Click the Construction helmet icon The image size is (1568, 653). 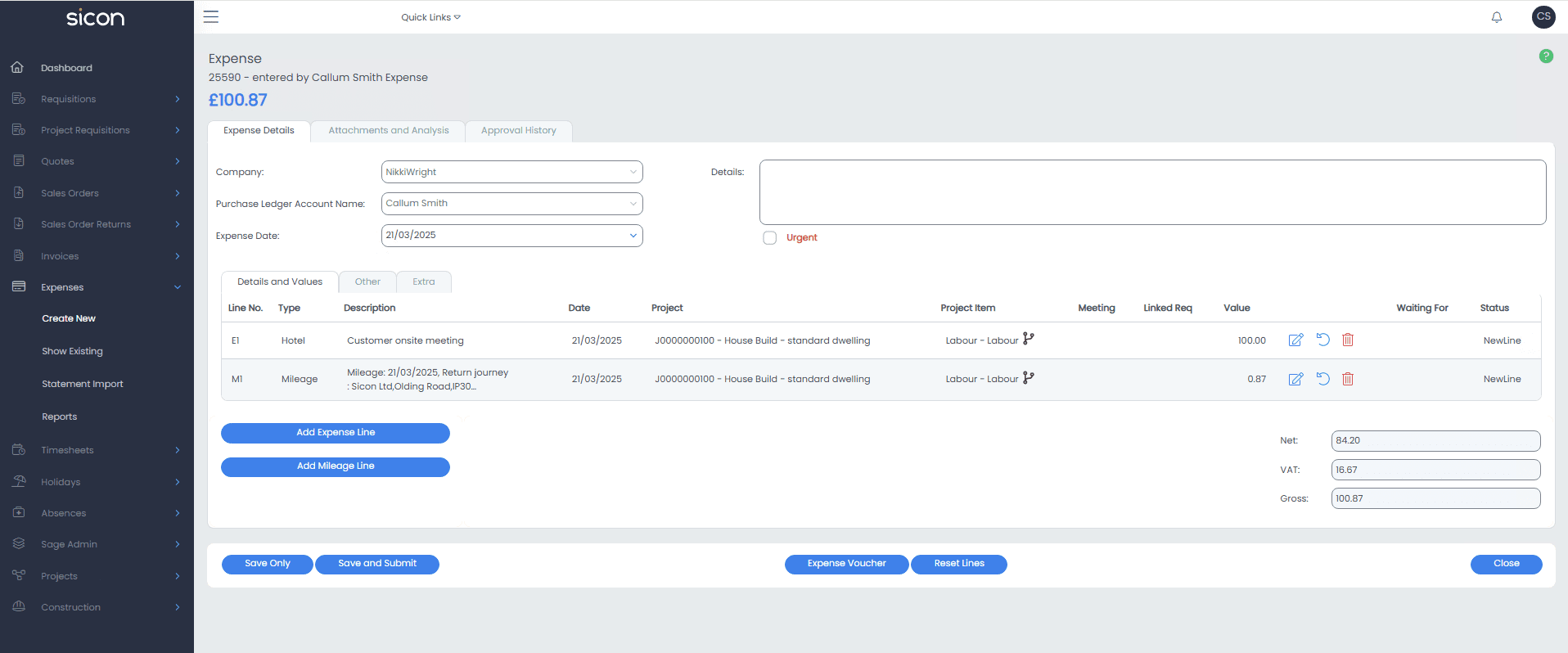pos(19,607)
